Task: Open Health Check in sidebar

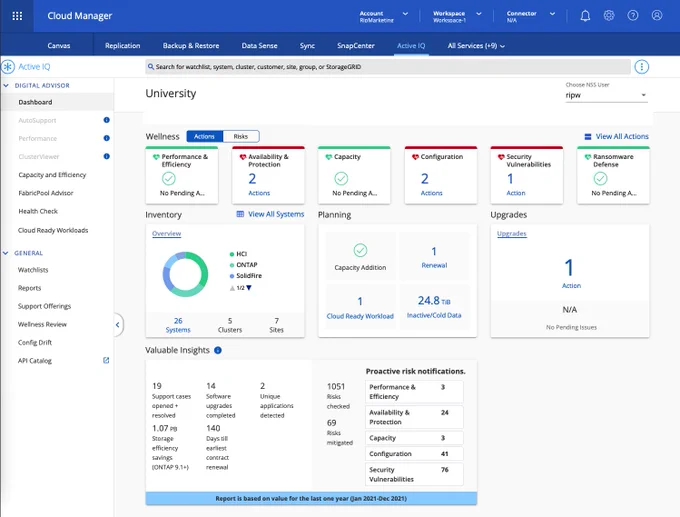Action: [38, 211]
